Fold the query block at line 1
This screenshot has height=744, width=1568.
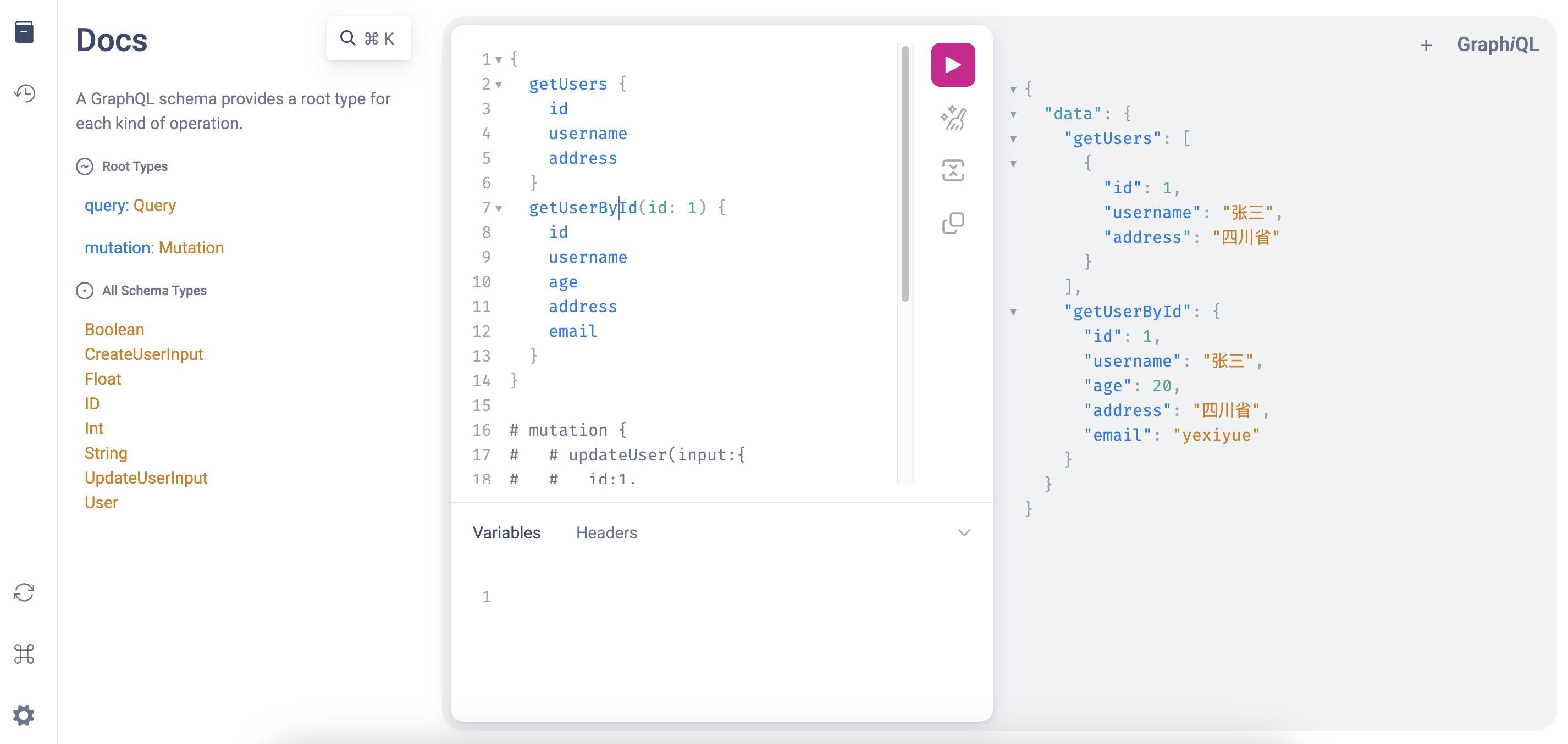(x=499, y=59)
